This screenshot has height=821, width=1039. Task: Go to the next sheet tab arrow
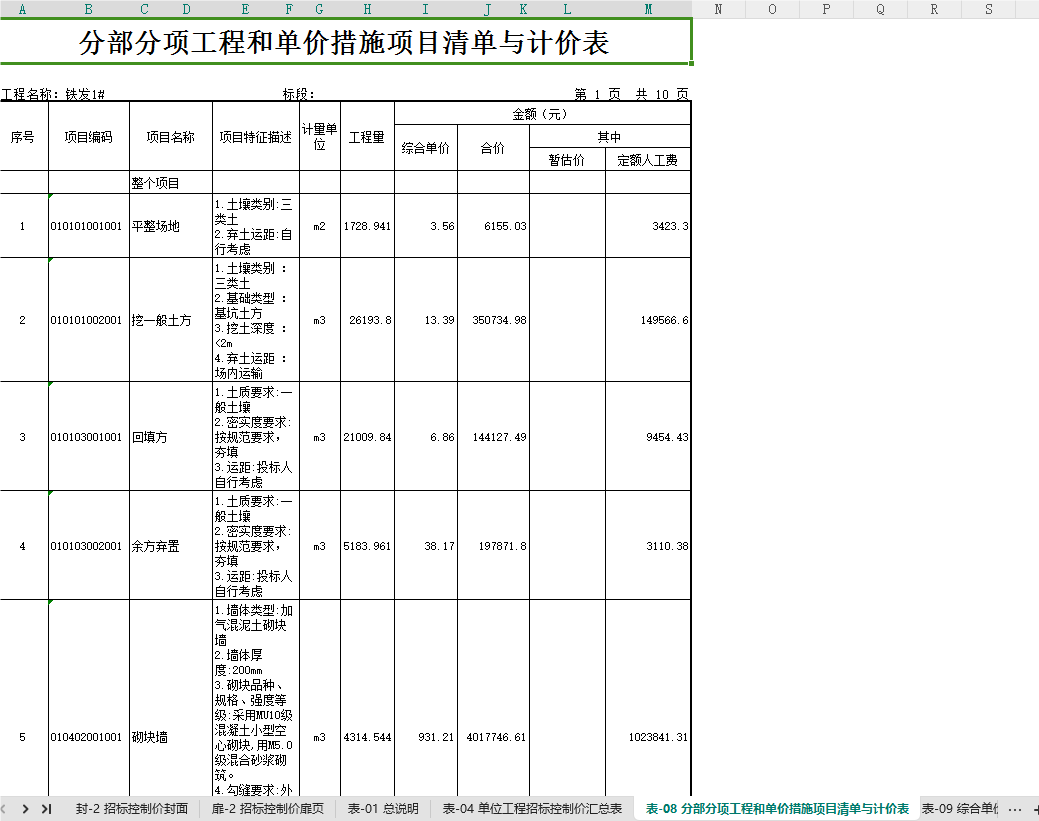click(25, 808)
